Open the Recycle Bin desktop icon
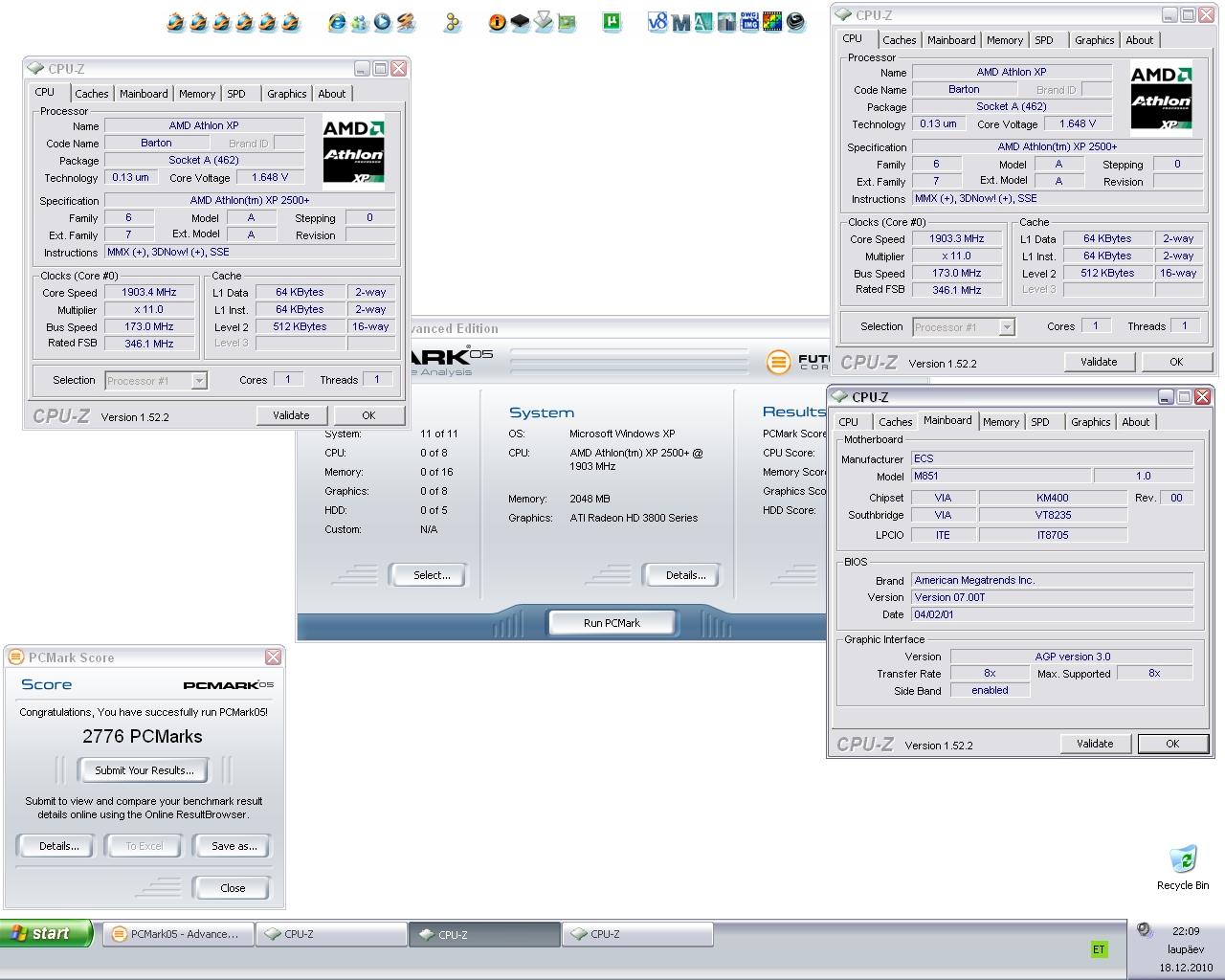Image resolution: width=1225 pixels, height=980 pixels. (1183, 868)
